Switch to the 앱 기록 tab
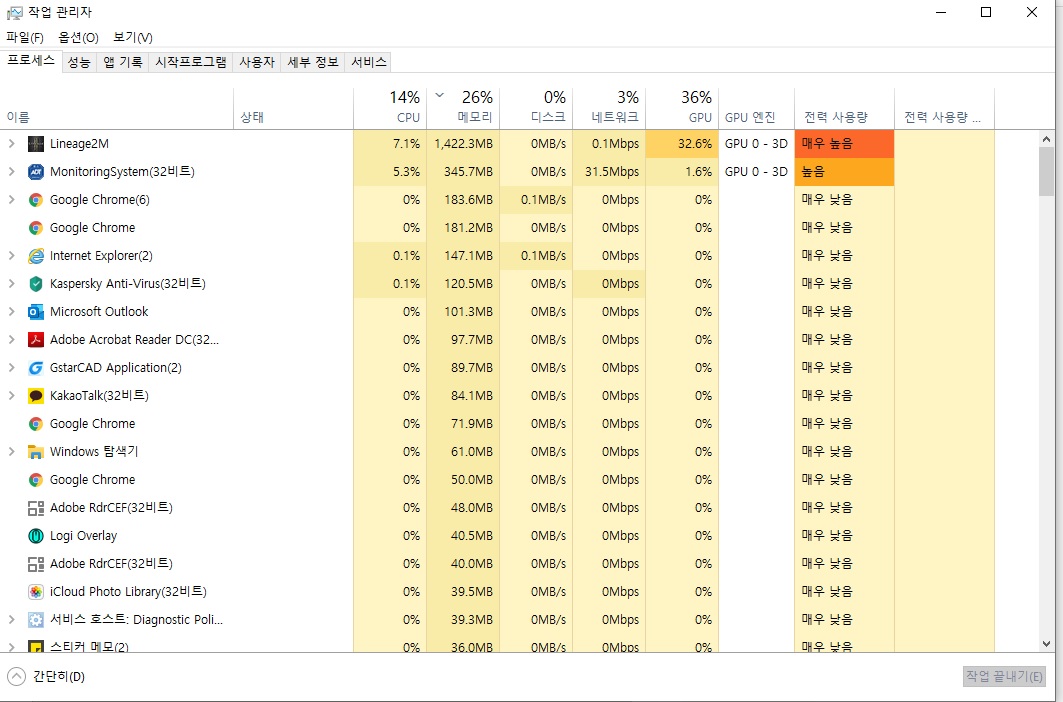This screenshot has width=1063, height=702. pos(123,62)
